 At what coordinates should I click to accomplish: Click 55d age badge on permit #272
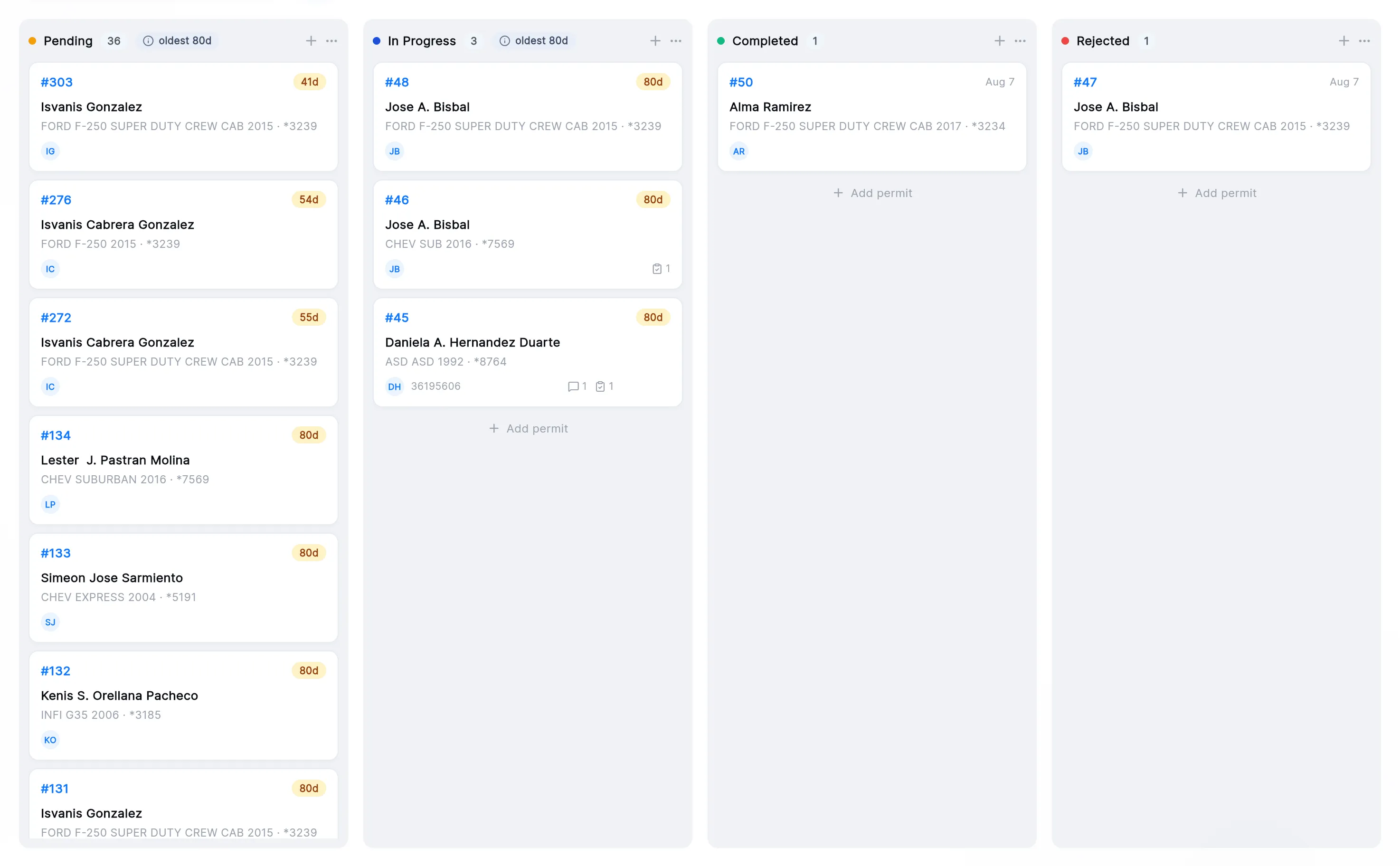pos(309,317)
